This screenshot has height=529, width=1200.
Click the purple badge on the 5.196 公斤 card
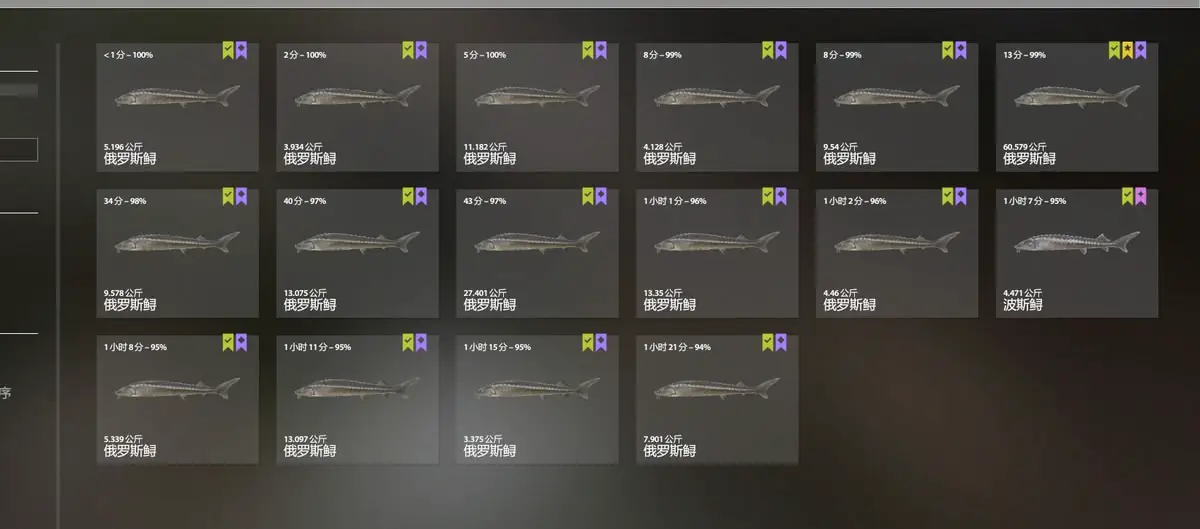(241, 50)
